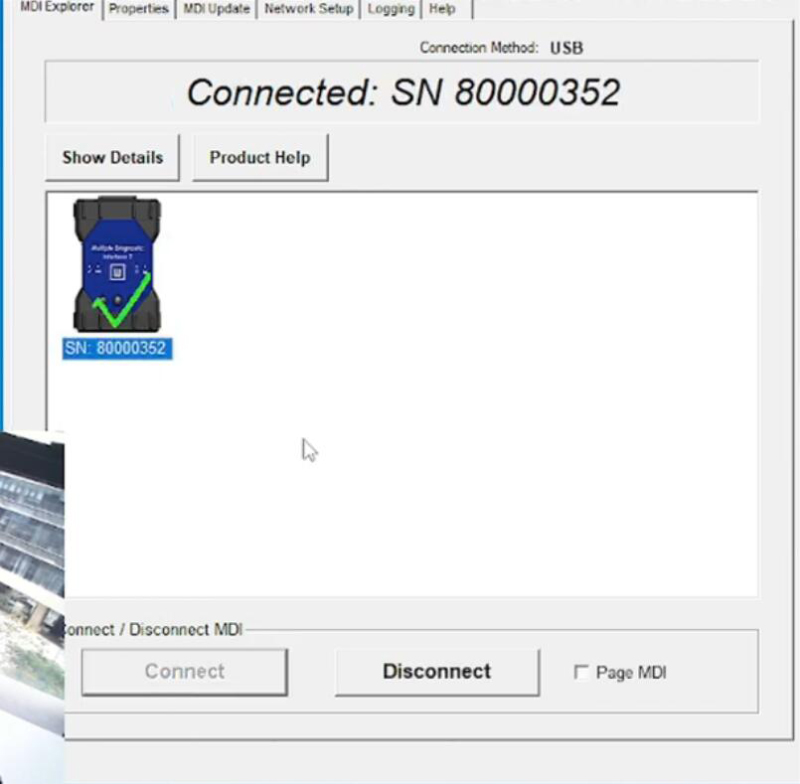Select the SN: 80000352 device label
Screen dimensions: 800x784
117,349
